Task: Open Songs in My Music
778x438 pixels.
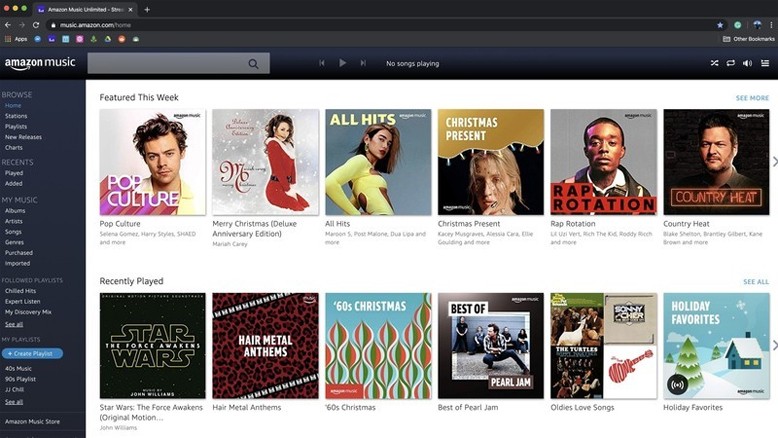Action: (13, 232)
